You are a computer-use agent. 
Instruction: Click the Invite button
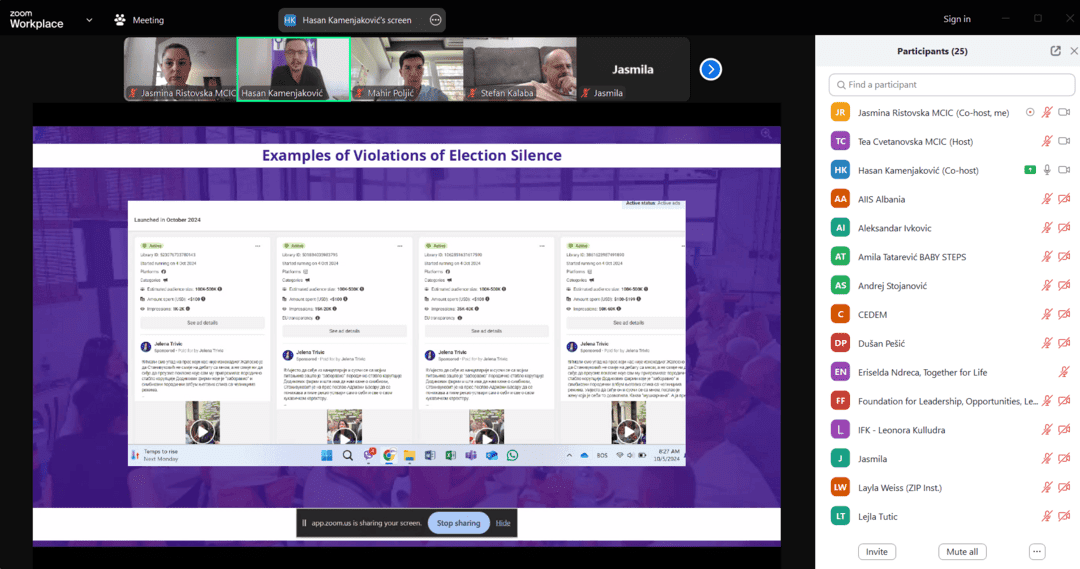[877, 551]
